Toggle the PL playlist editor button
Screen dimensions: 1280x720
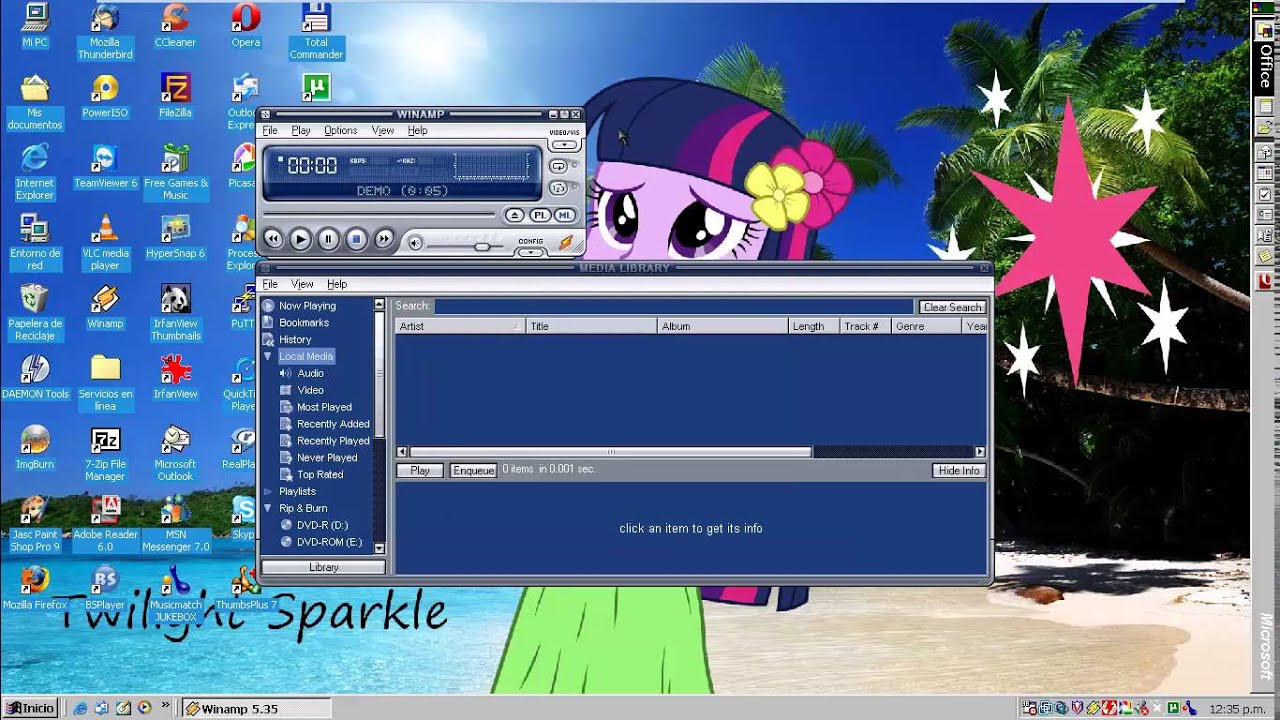[x=540, y=215]
